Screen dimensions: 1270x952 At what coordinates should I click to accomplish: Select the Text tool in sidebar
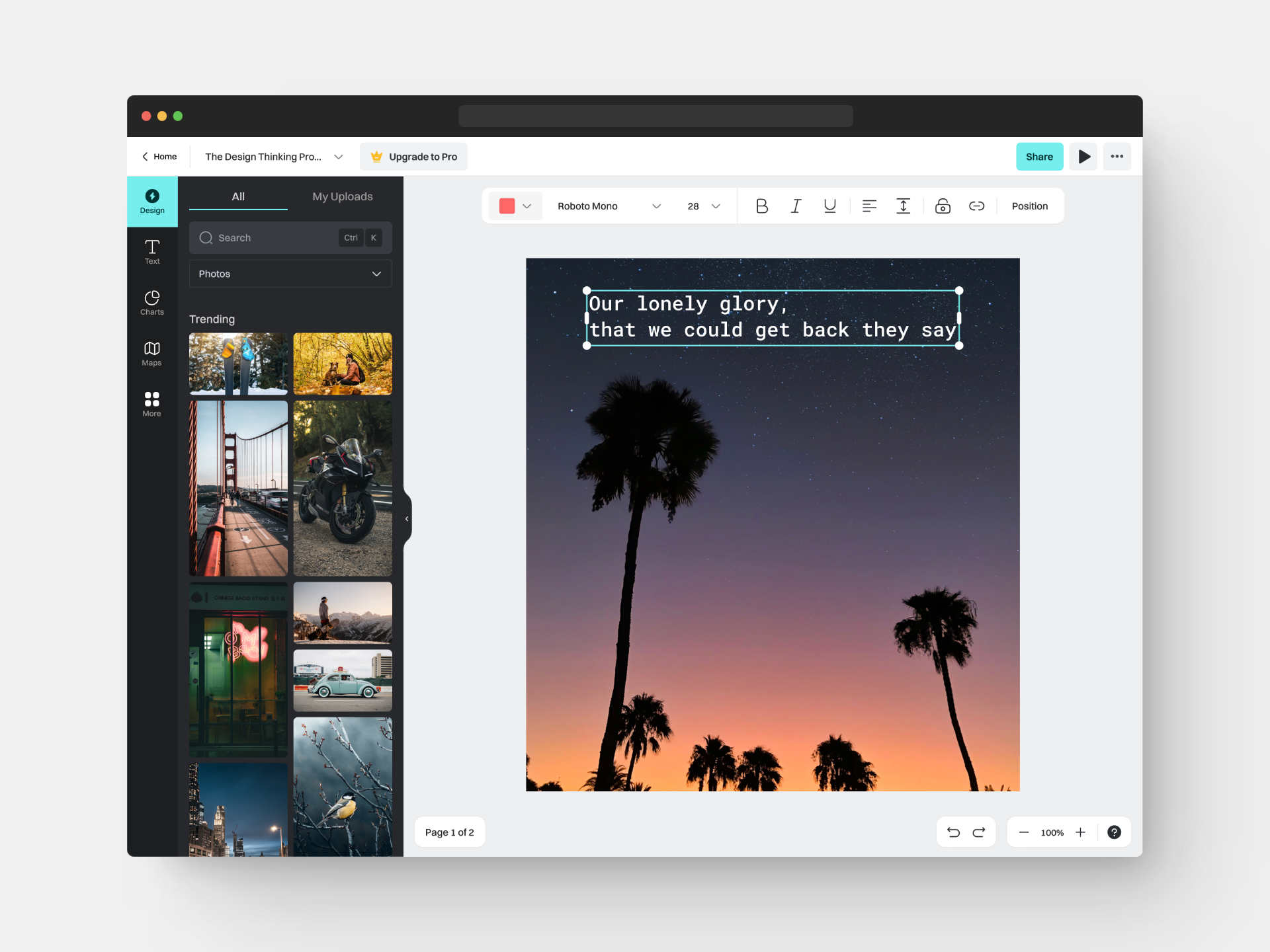coord(152,253)
